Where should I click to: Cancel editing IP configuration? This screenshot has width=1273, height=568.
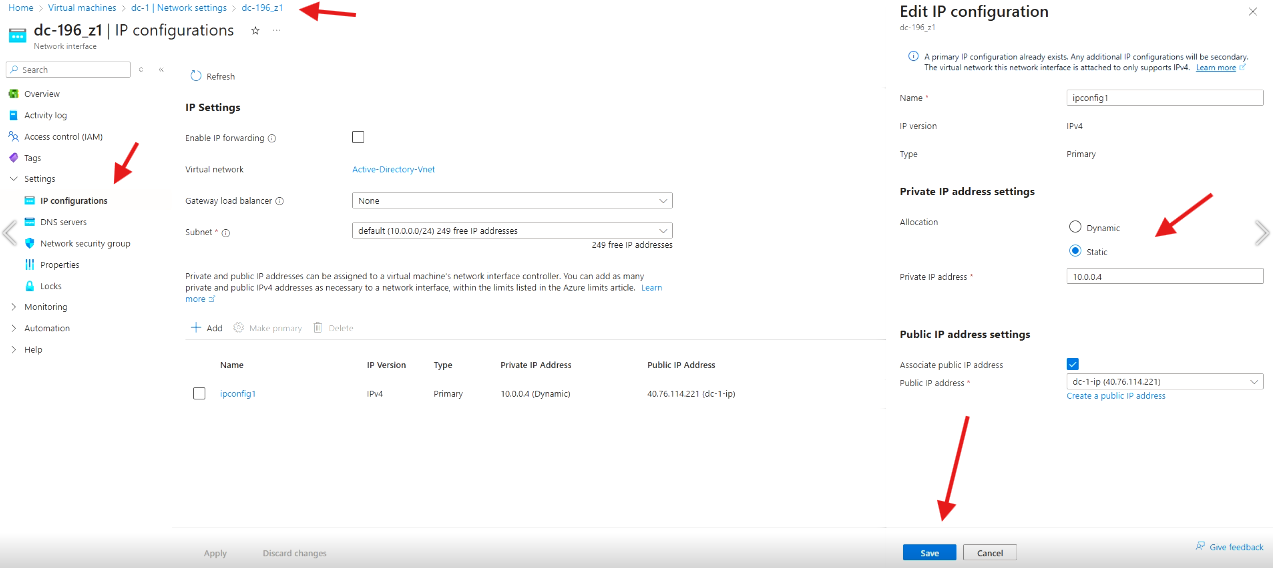click(990, 552)
